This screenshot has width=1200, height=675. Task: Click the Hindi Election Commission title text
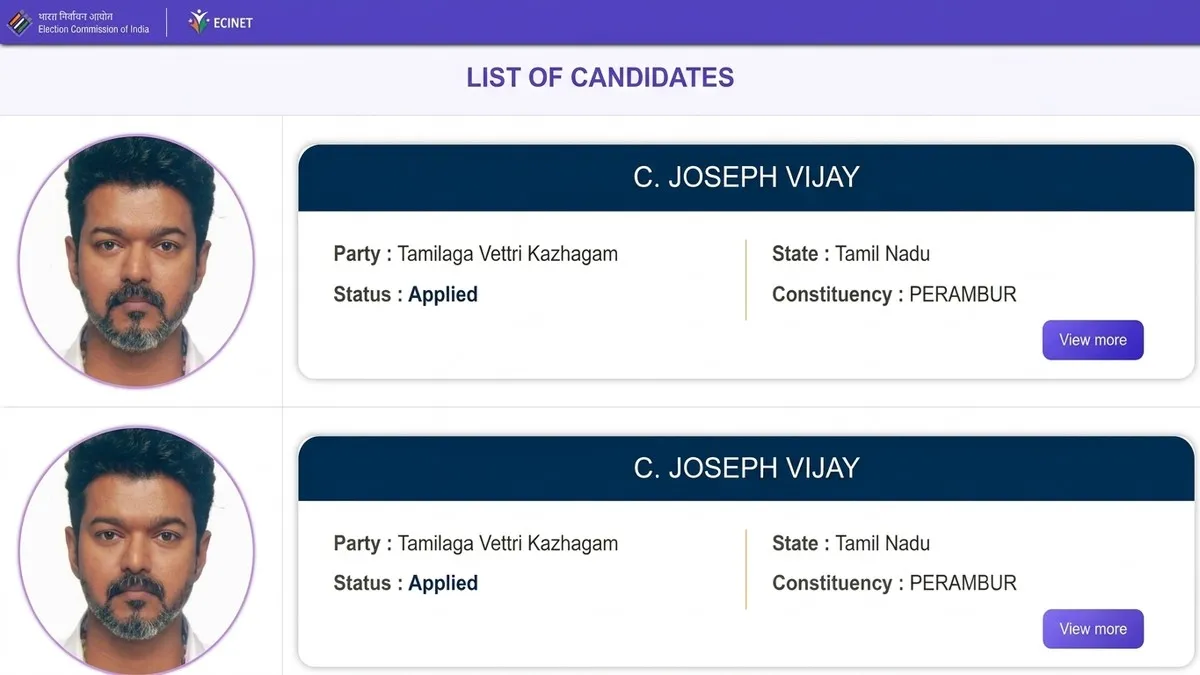76,16
